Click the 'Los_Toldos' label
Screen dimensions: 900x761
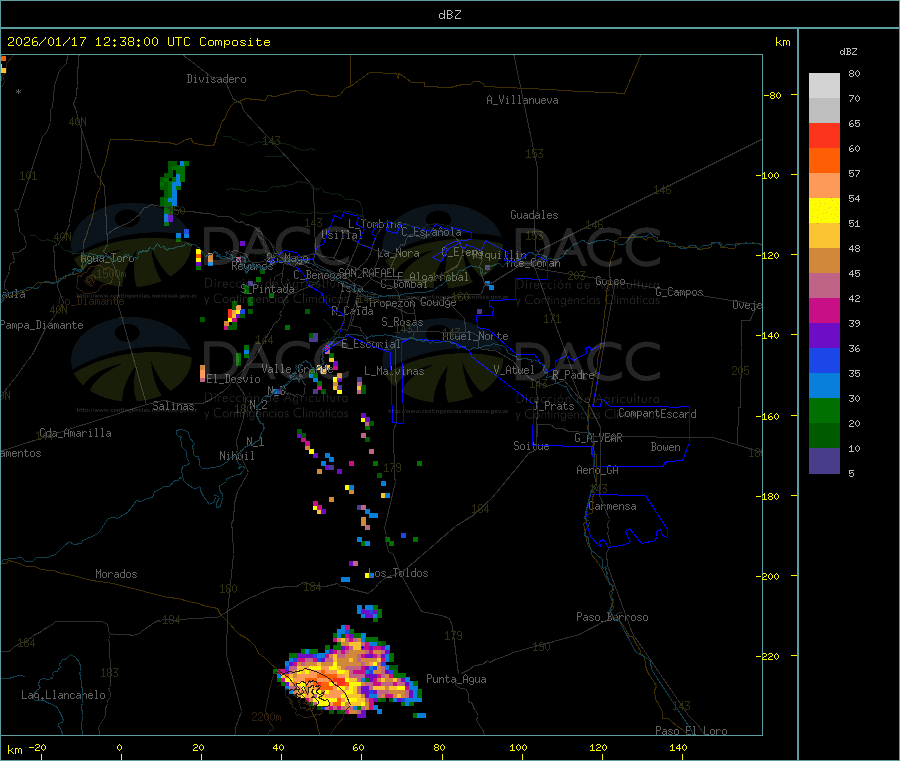point(399,573)
